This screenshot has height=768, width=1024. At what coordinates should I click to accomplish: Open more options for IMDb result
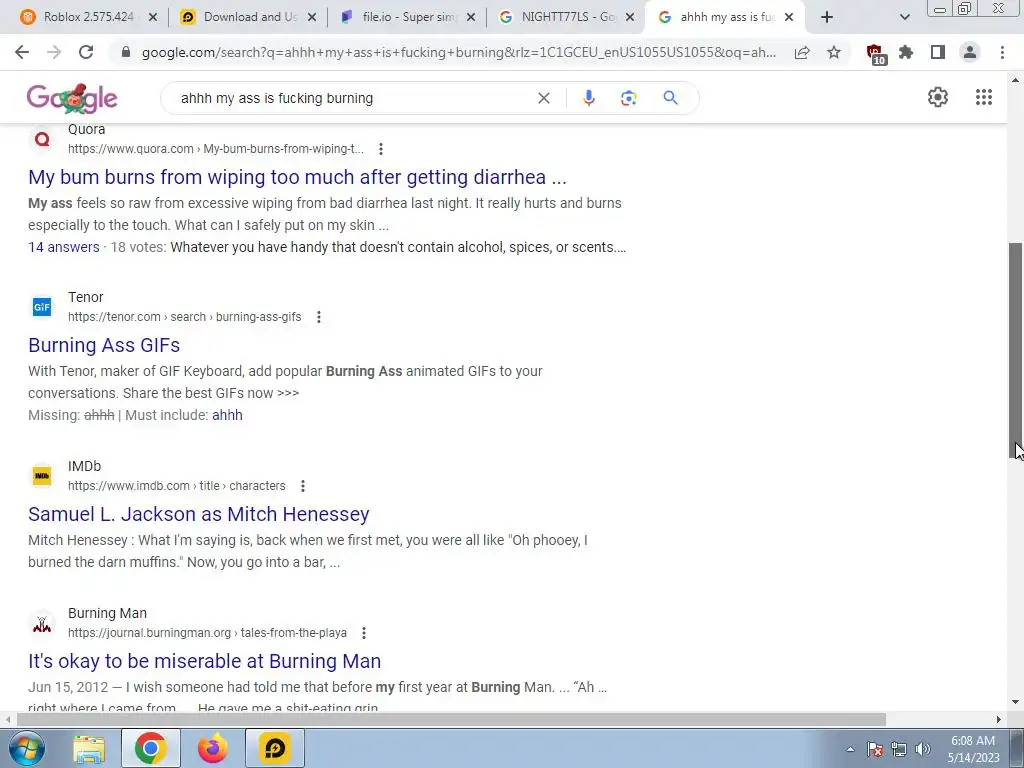click(x=302, y=486)
